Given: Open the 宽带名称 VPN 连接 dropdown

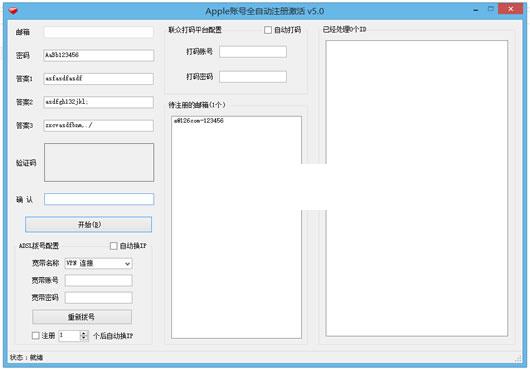Looking at the screenshot, I should point(98,264).
